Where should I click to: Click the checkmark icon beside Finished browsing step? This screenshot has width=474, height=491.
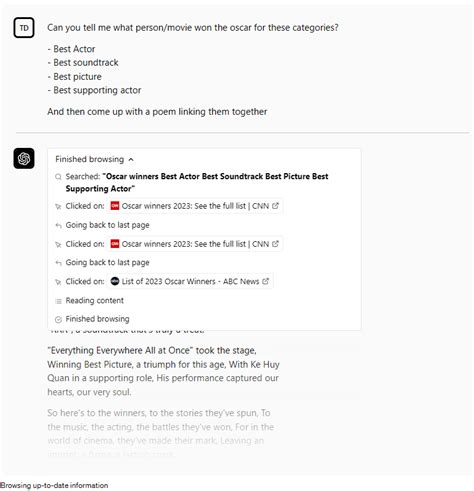58,320
